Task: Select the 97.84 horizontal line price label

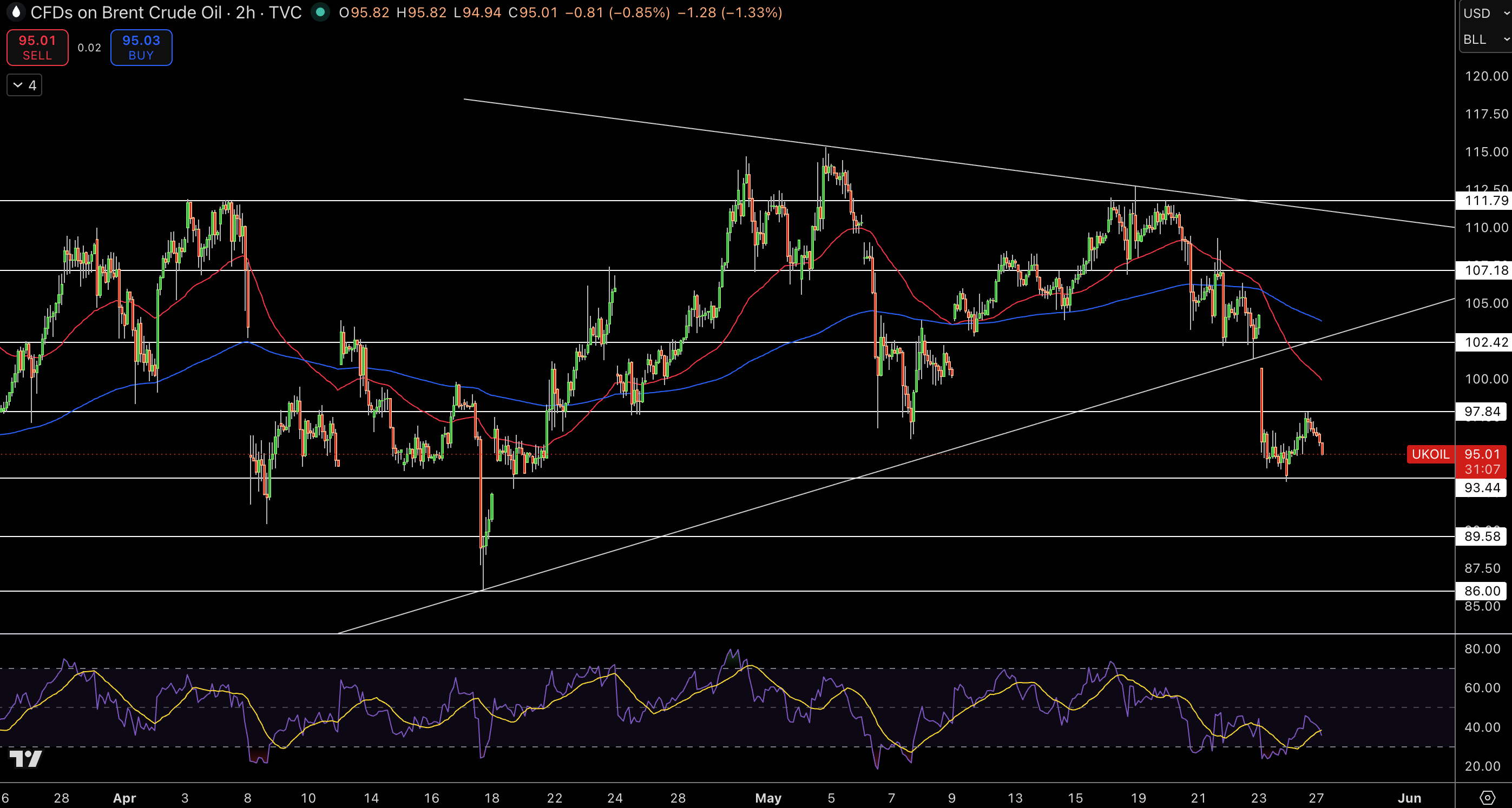Action: pos(1482,412)
